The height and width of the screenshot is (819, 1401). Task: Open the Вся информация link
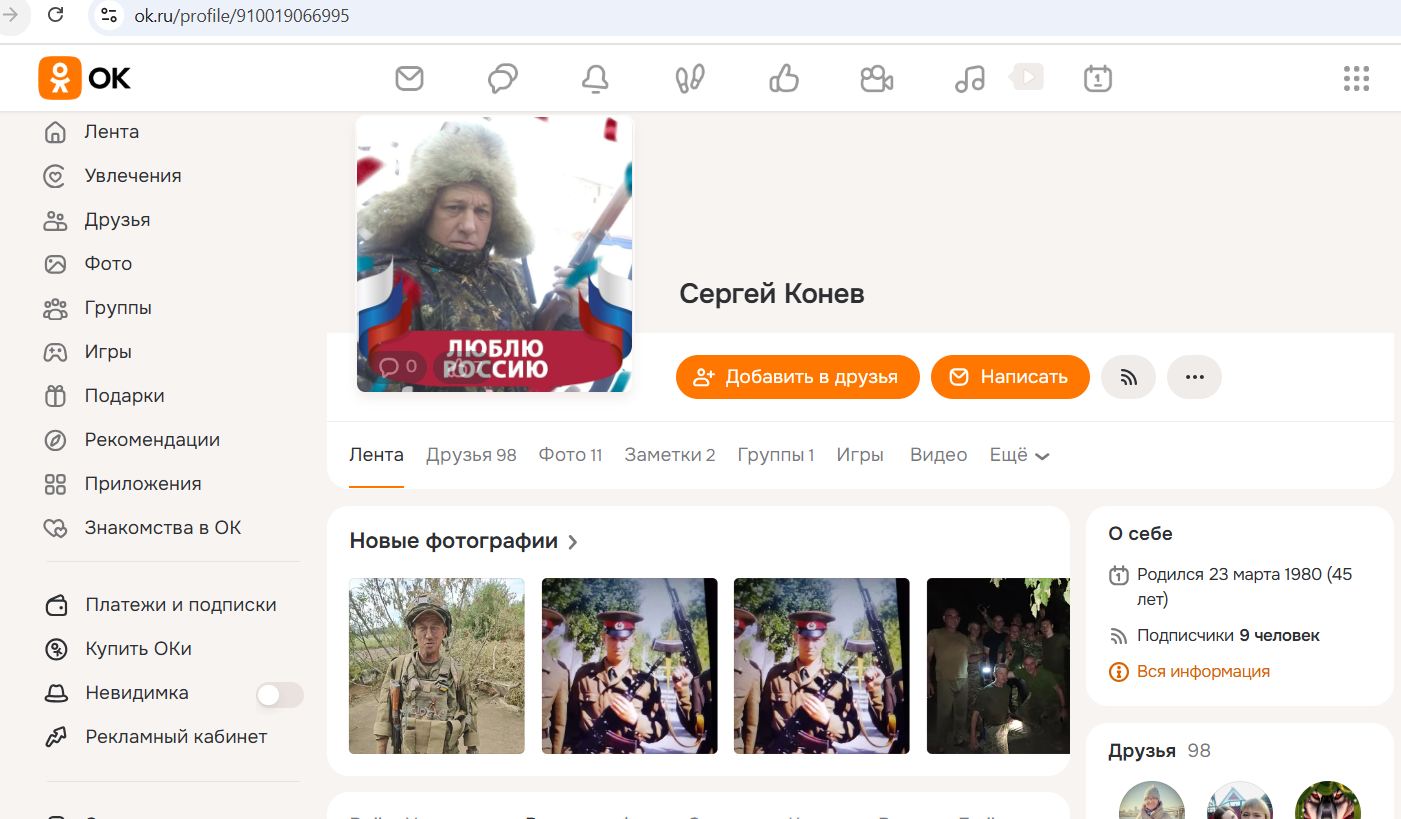[1203, 671]
